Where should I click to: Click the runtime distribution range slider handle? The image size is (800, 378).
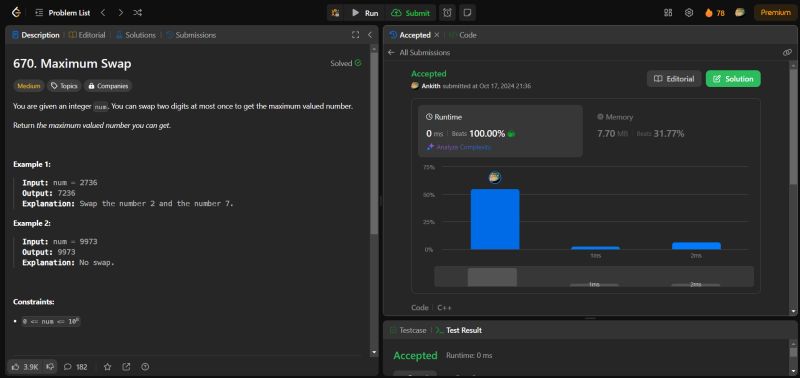point(492,277)
